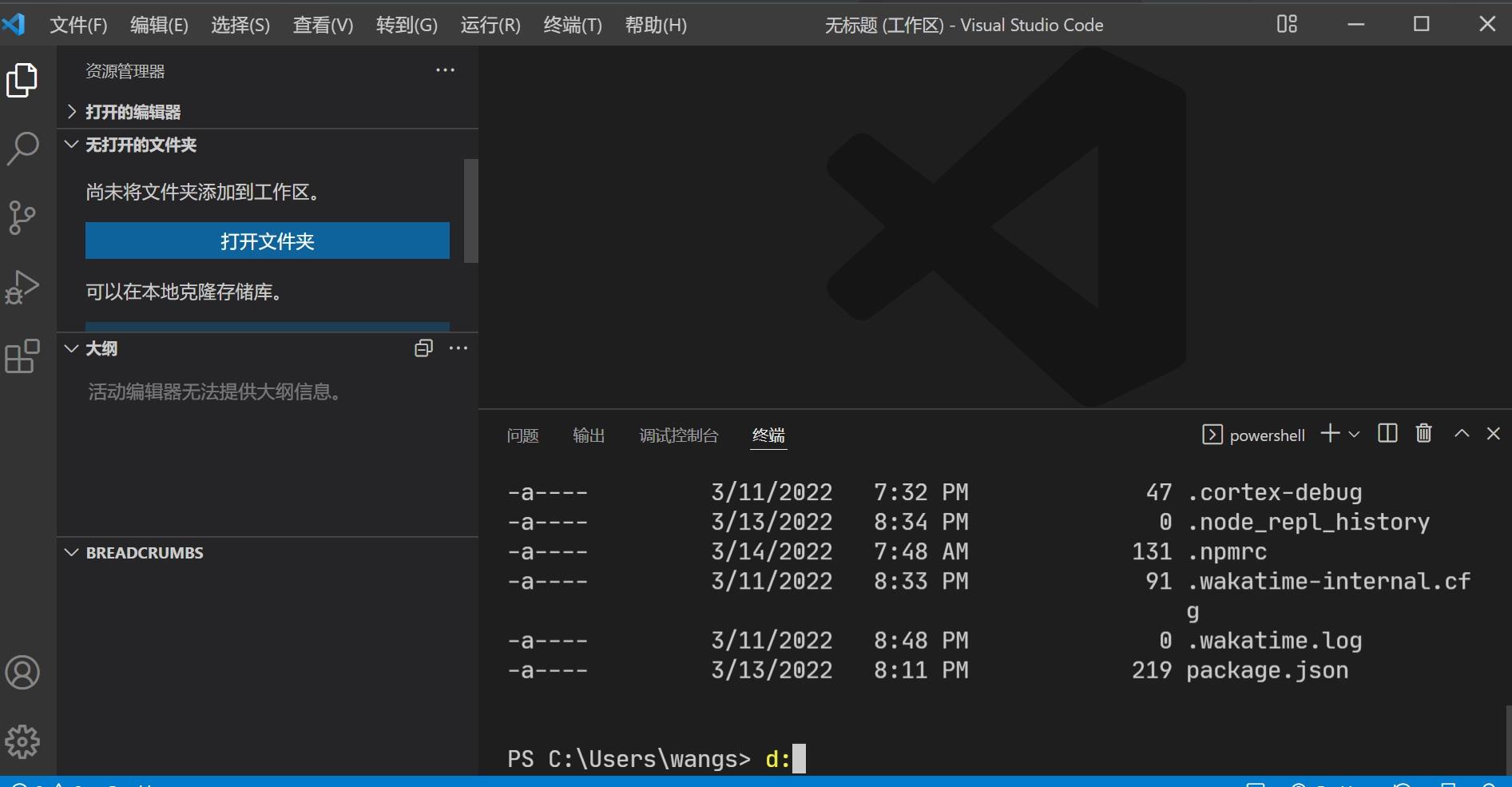Click the customize layout icon in title bar
Screen dimensions: 1512x787
(x=1287, y=24)
